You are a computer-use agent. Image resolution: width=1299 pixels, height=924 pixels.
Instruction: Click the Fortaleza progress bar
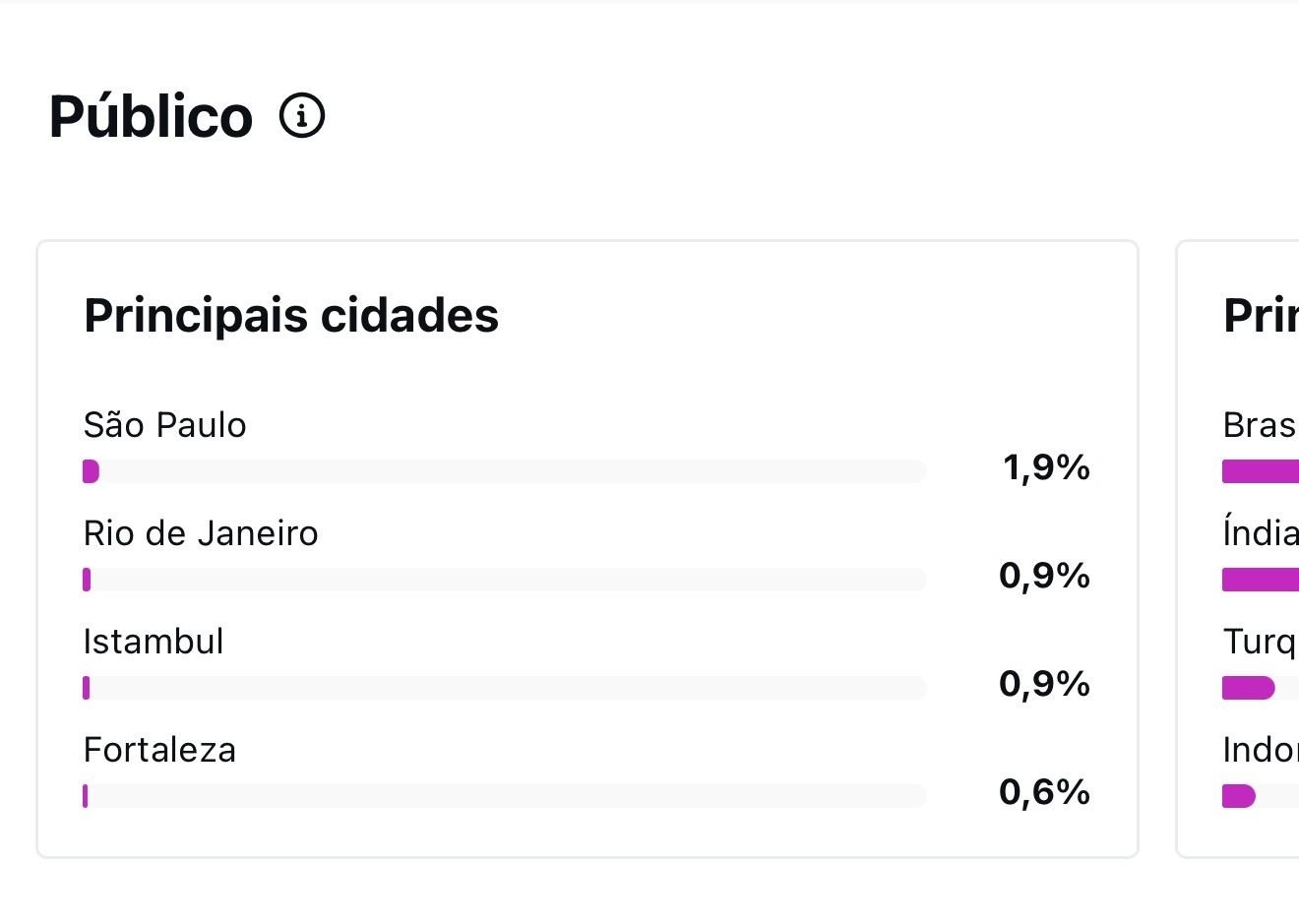pos(504,796)
